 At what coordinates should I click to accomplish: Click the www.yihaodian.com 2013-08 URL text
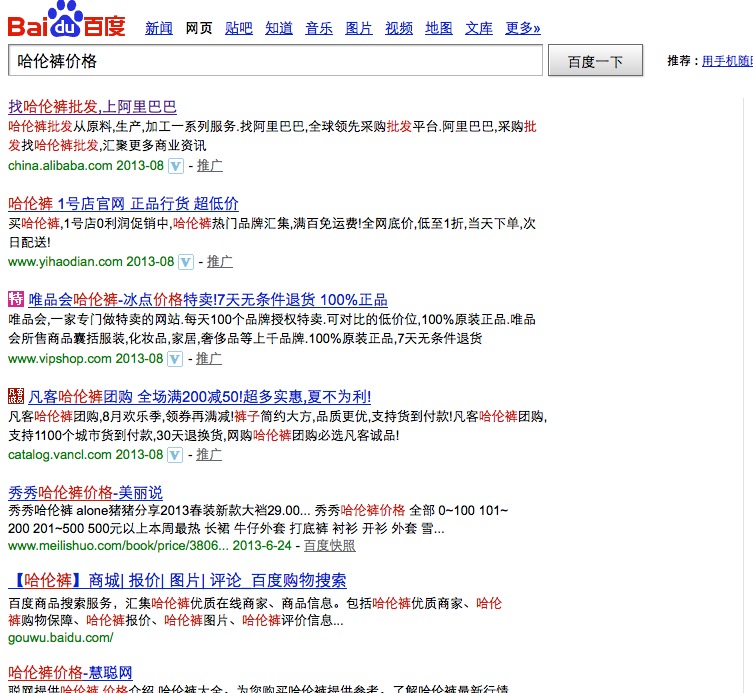[x=91, y=262]
